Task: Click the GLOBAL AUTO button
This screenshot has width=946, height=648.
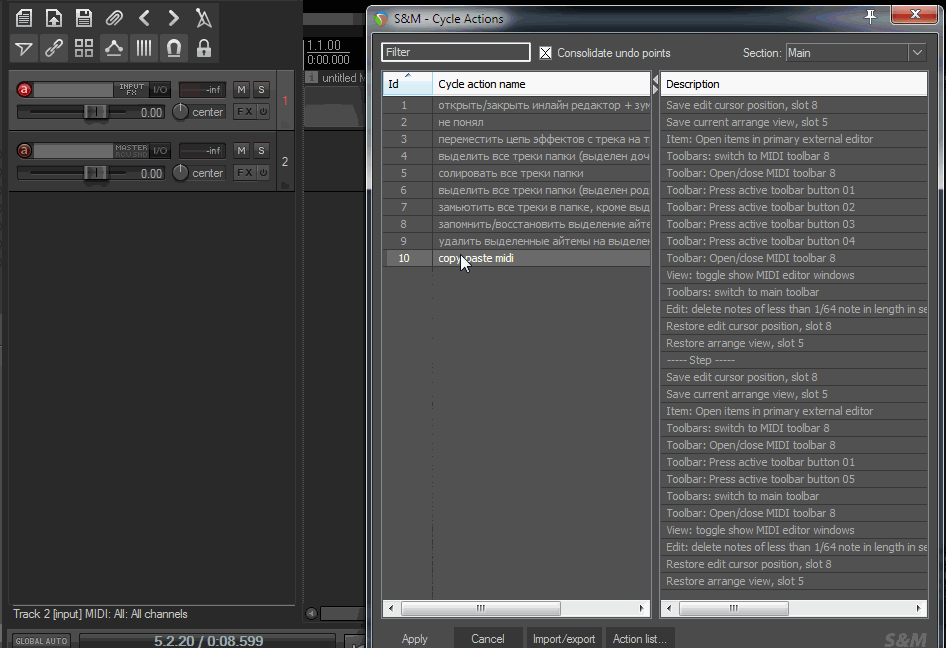Action: [x=41, y=641]
